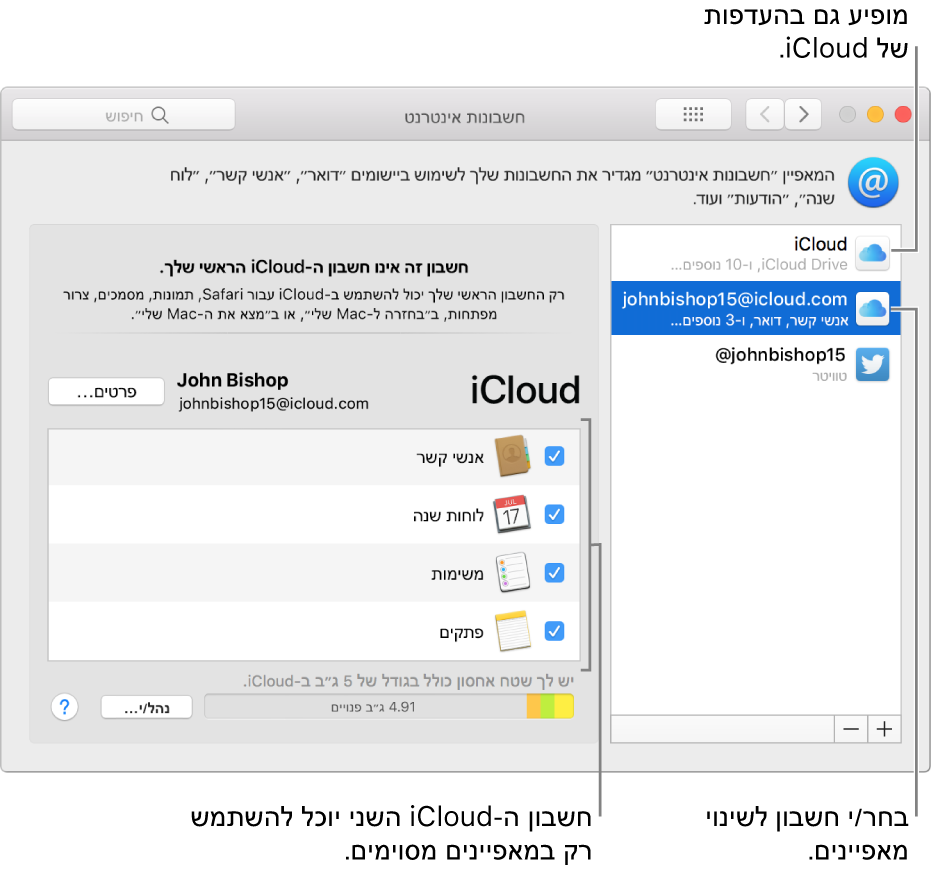Click the magnifier icon in the search field
Viewport: 931px width, 872px height.
(x=160, y=115)
